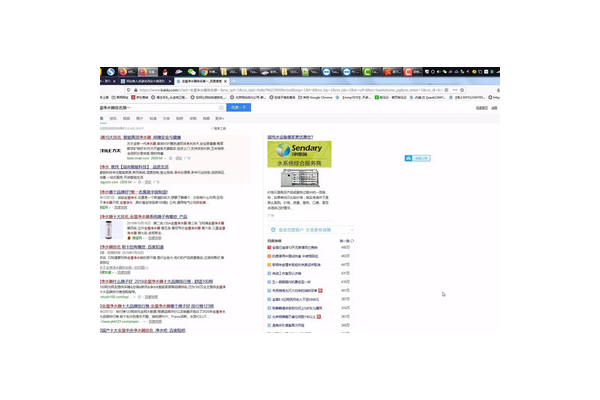This screenshot has width=600, height=400.
Task: Open the 京东商城 bookmark
Action: pos(140,97)
